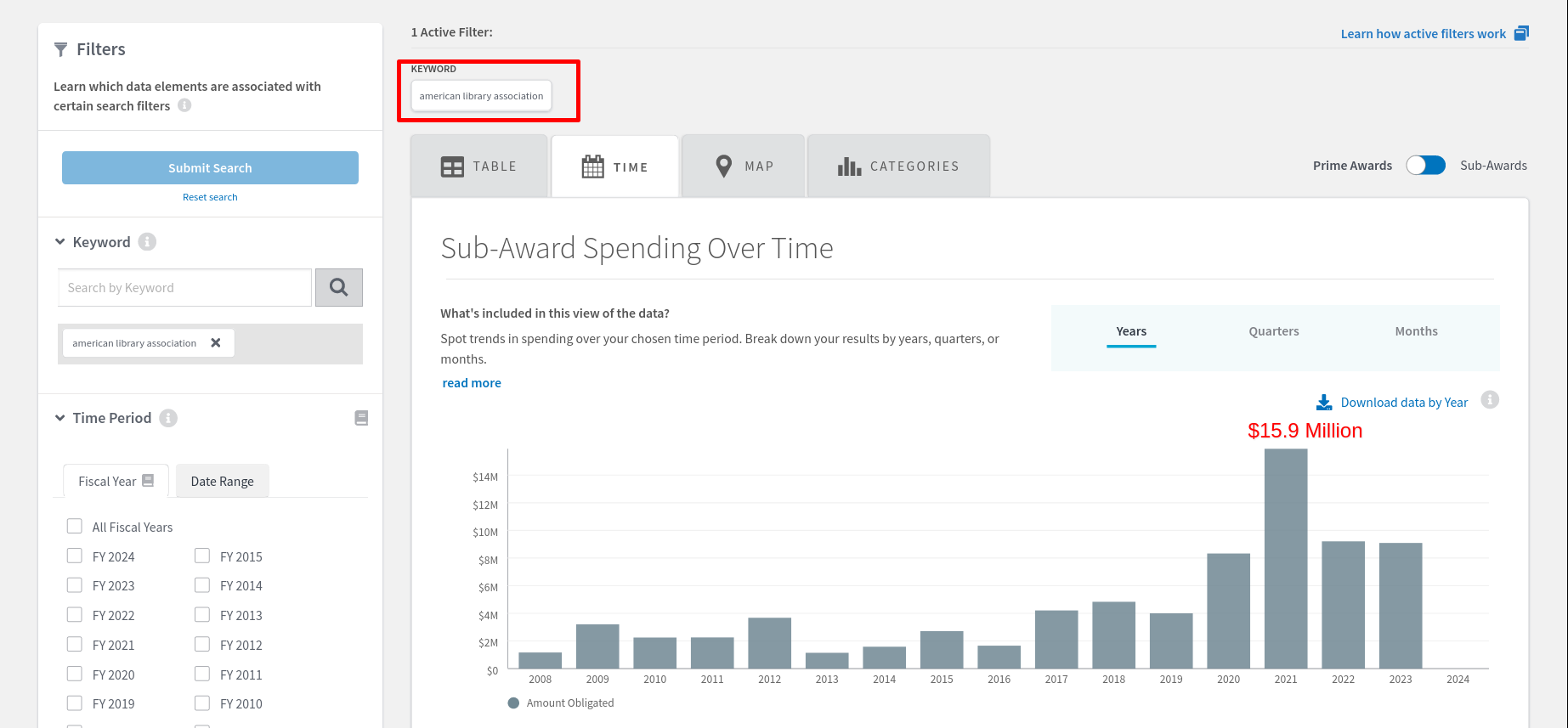
Task: Click the read more link
Action: click(472, 383)
